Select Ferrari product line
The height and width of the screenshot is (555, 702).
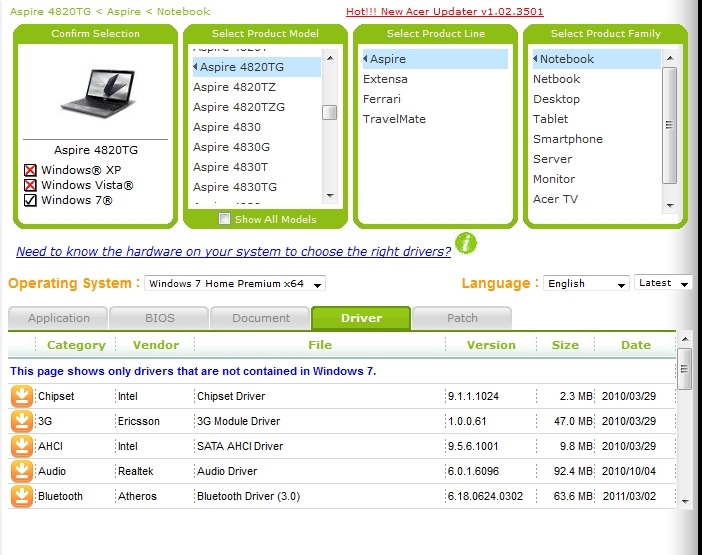(x=381, y=99)
